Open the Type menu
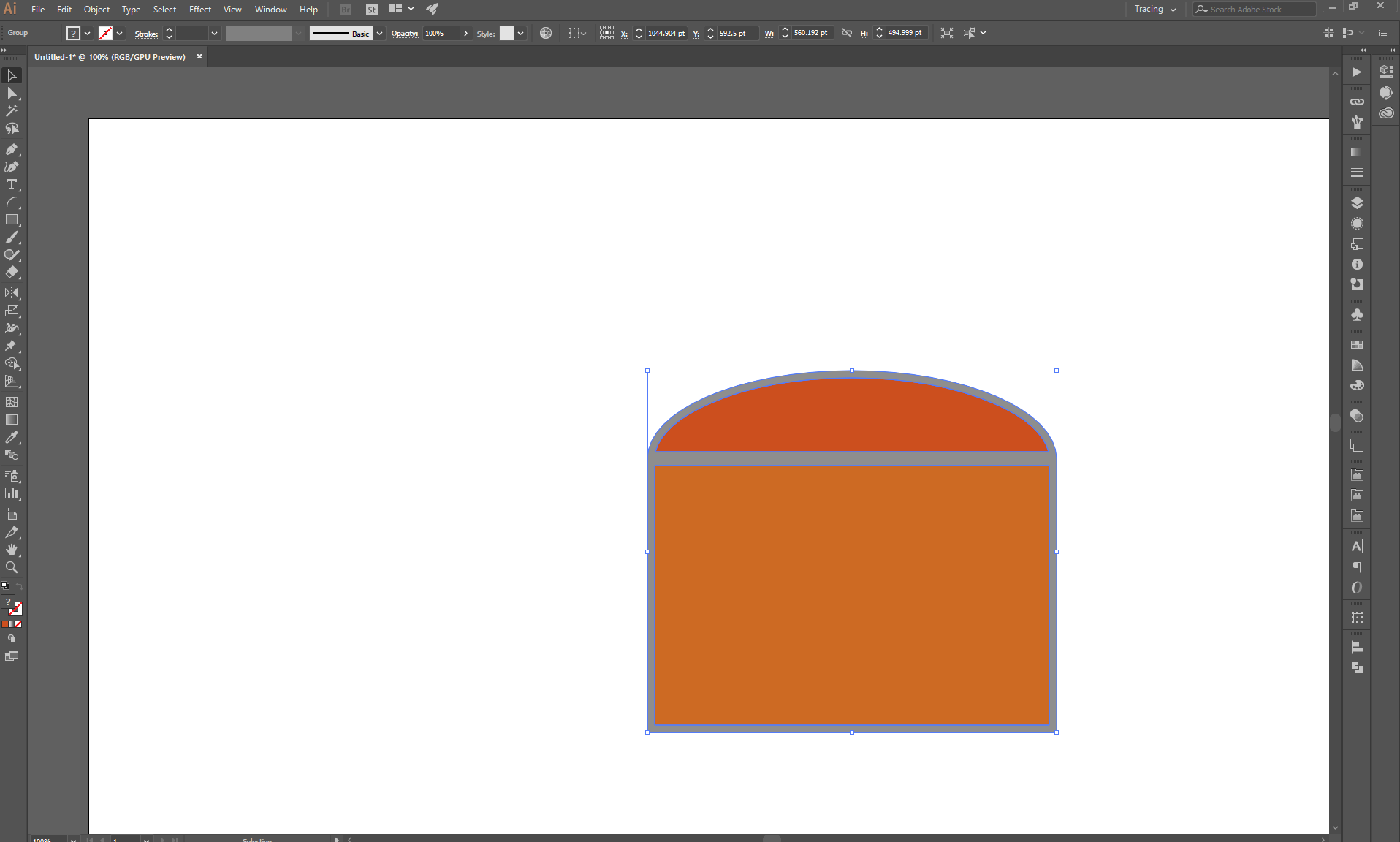 (131, 9)
